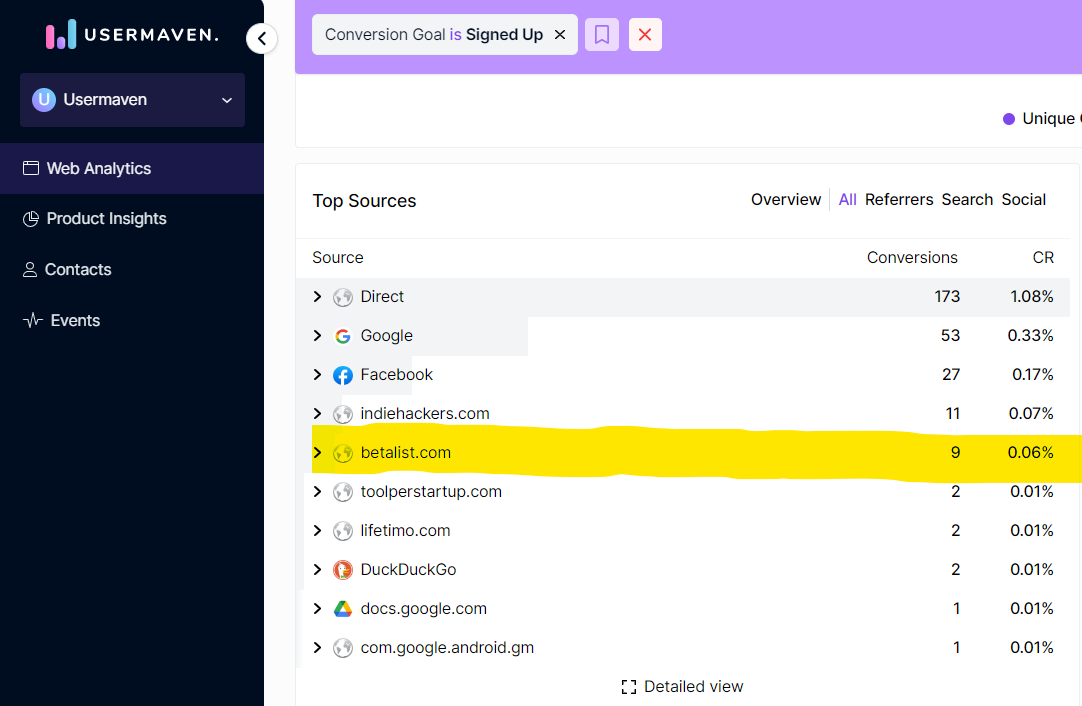Click the CR column header
This screenshot has height=706, width=1082.
tap(1043, 258)
